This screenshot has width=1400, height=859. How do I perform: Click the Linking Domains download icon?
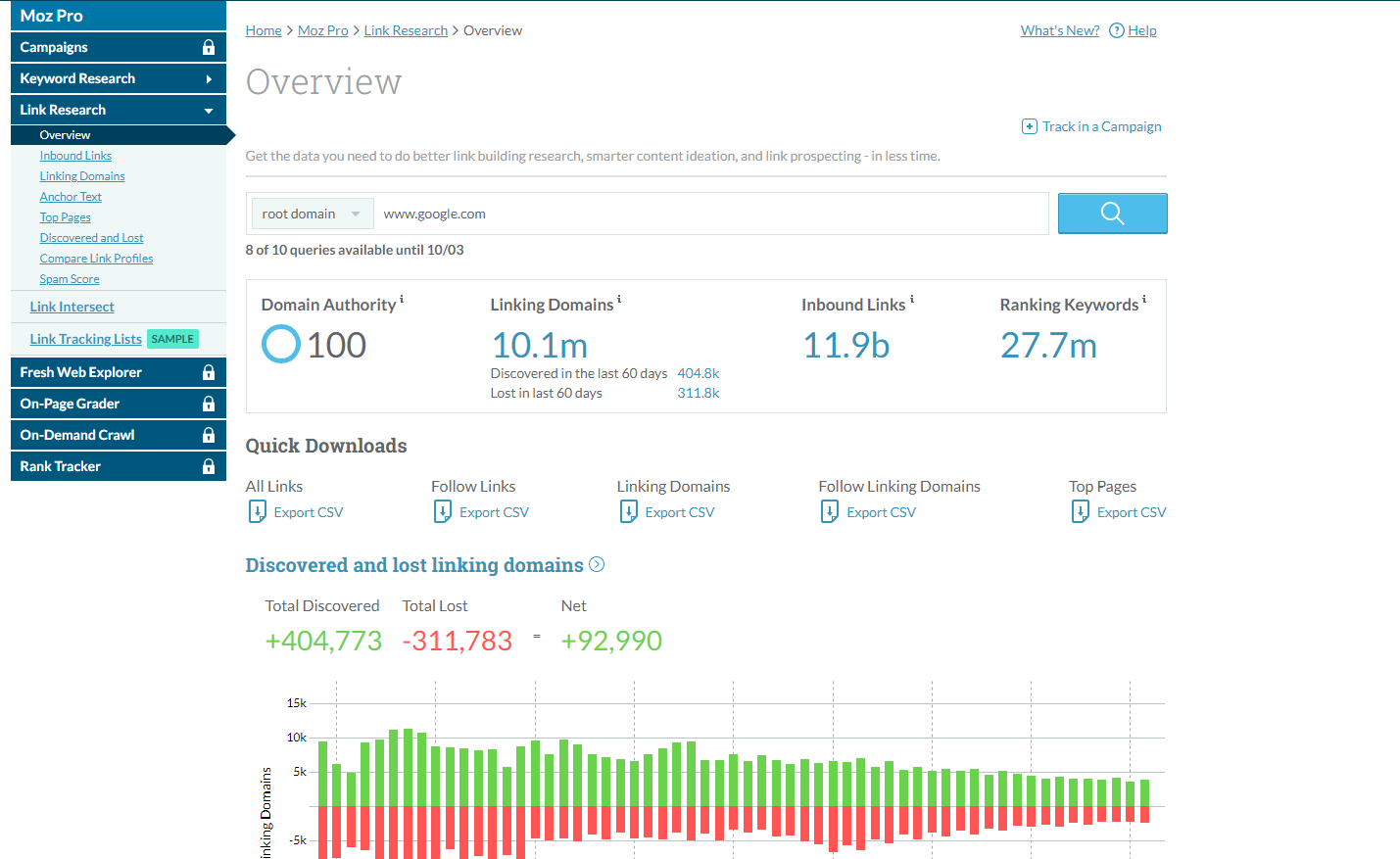pyautogui.click(x=629, y=511)
